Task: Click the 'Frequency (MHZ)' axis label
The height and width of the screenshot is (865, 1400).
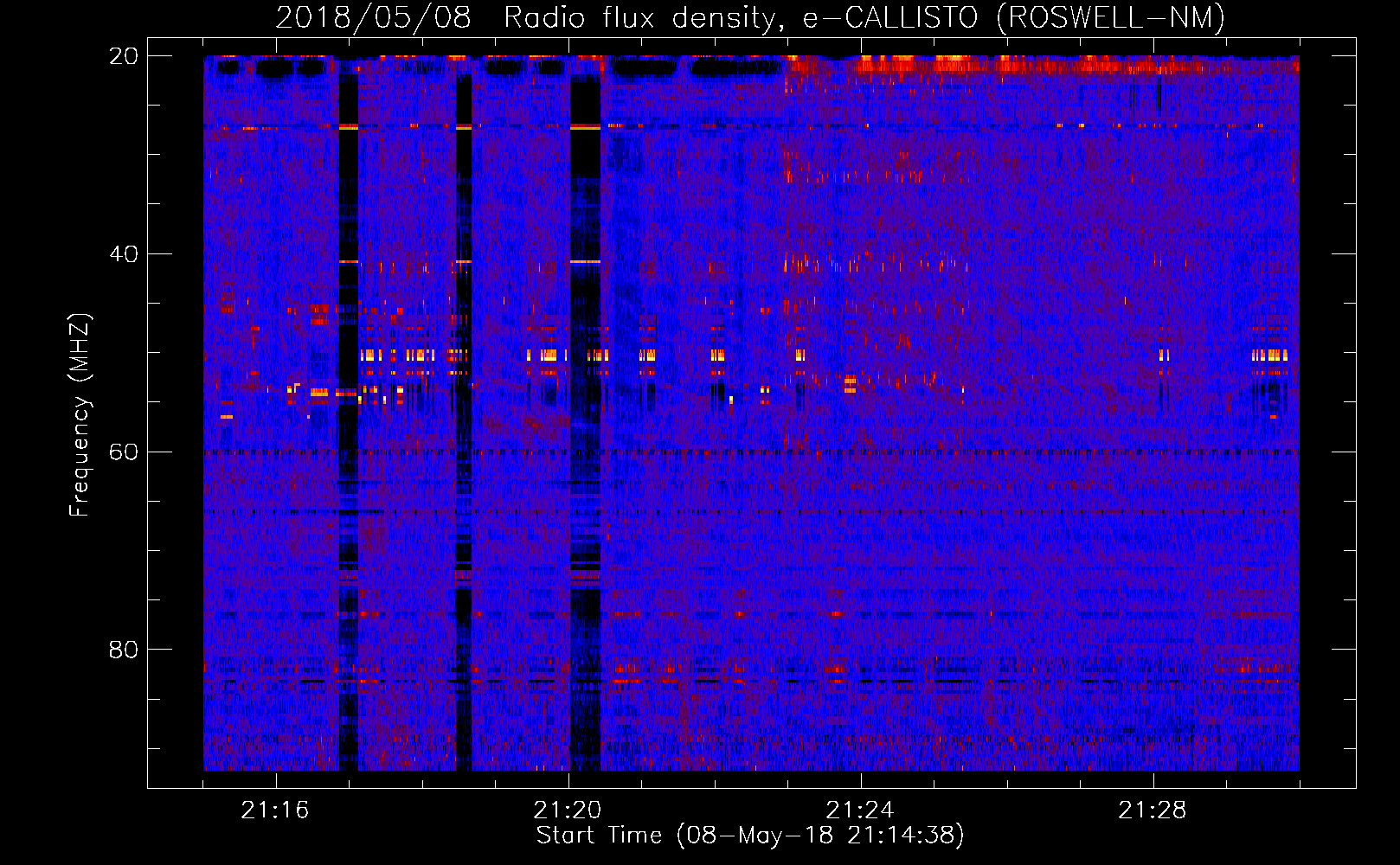Action: point(80,415)
